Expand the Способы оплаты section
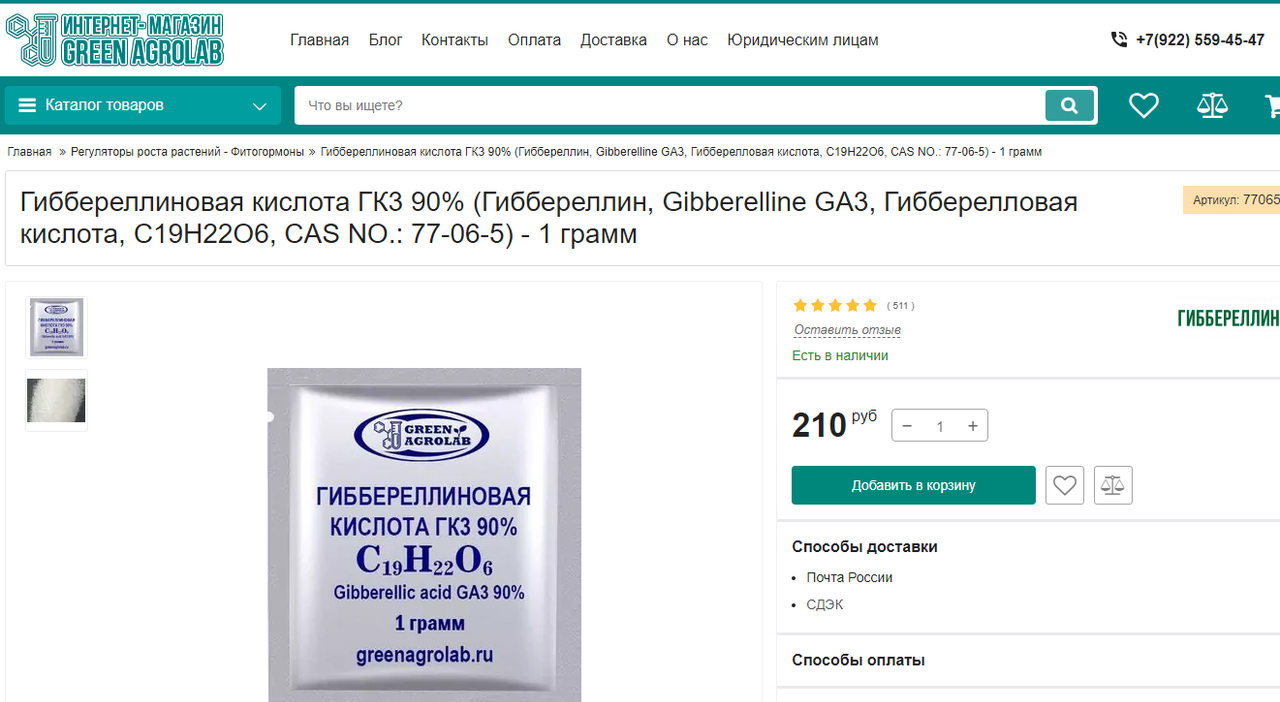Screen dimensions: 1280x702 pyautogui.click(x=858, y=660)
